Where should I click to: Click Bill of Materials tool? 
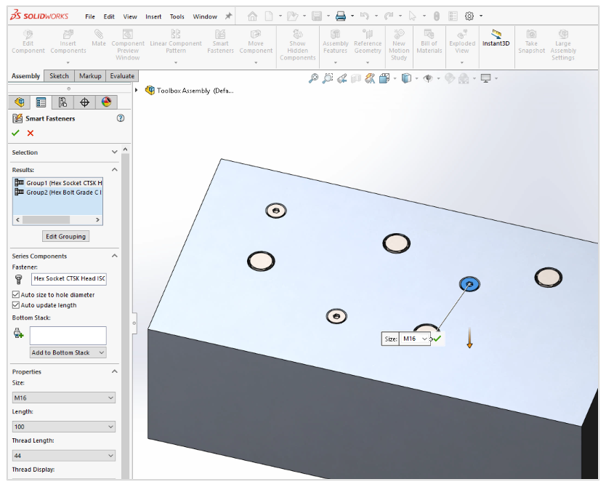point(429,42)
